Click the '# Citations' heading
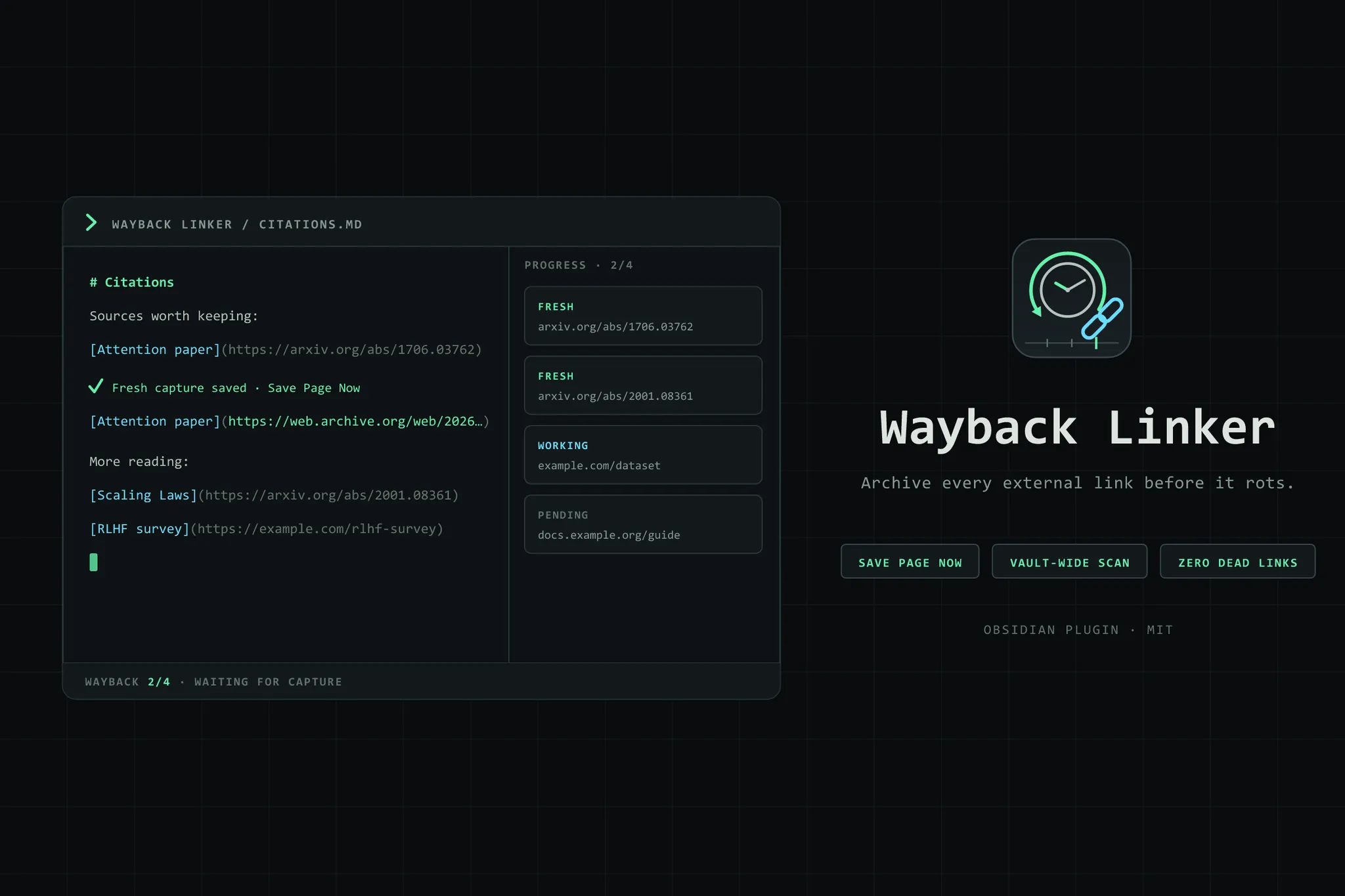This screenshot has width=1345, height=896. [x=132, y=282]
